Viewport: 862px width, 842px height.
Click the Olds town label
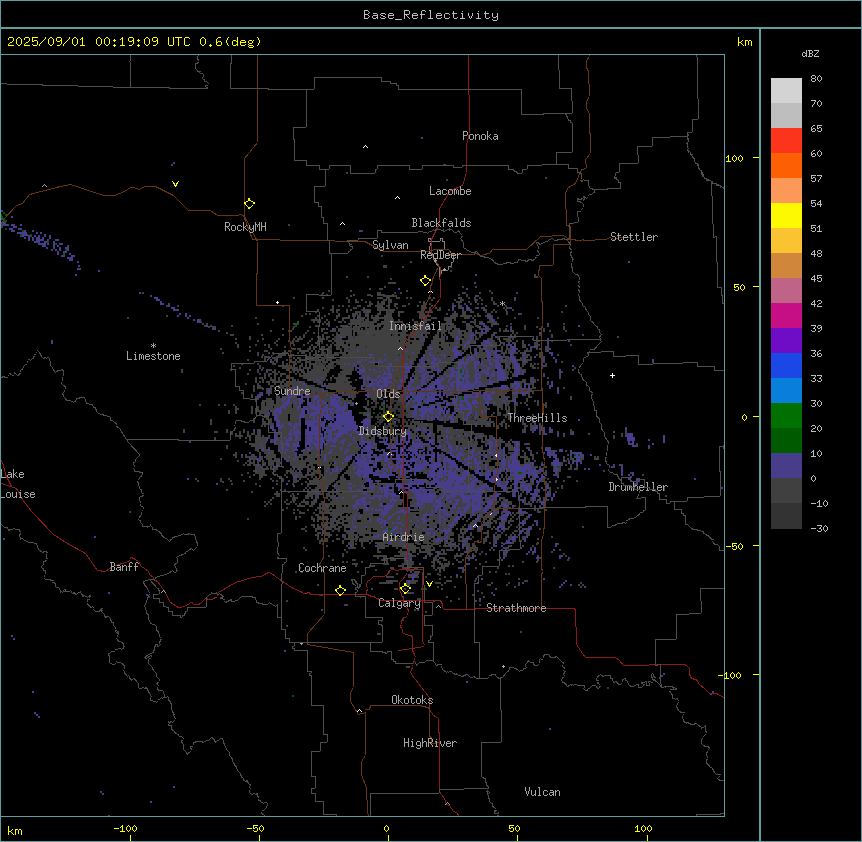pos(388,394)
